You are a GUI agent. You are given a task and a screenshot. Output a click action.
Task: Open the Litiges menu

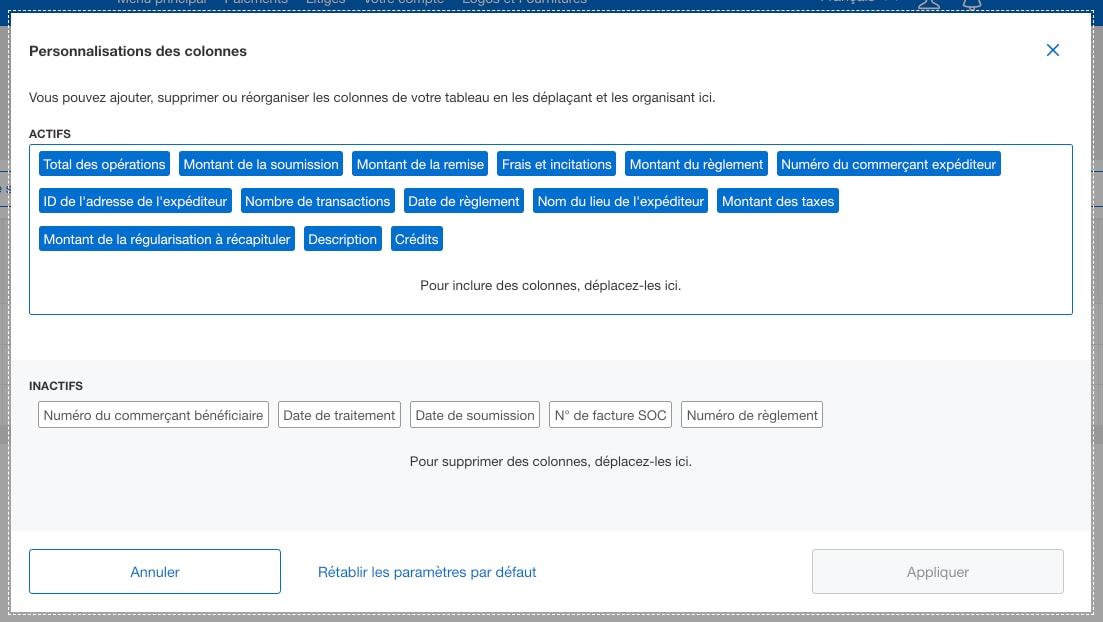coord(324,2)
